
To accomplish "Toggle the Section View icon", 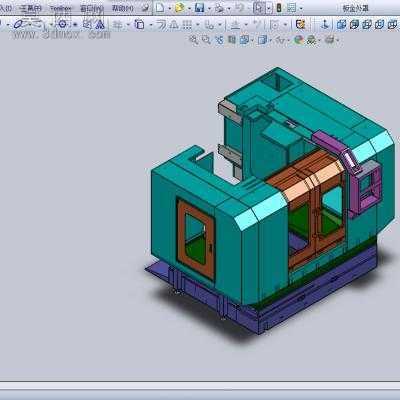I will (232, 40).
